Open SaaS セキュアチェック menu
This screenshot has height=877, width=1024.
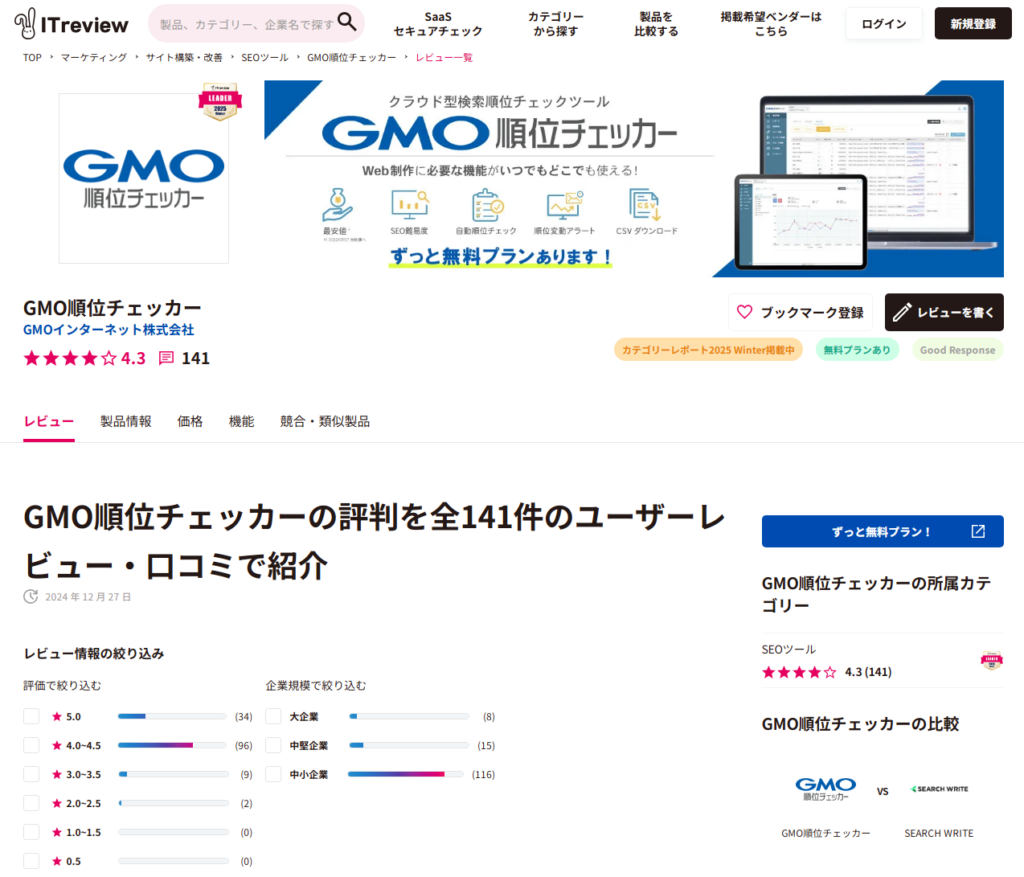coord(438,24)
